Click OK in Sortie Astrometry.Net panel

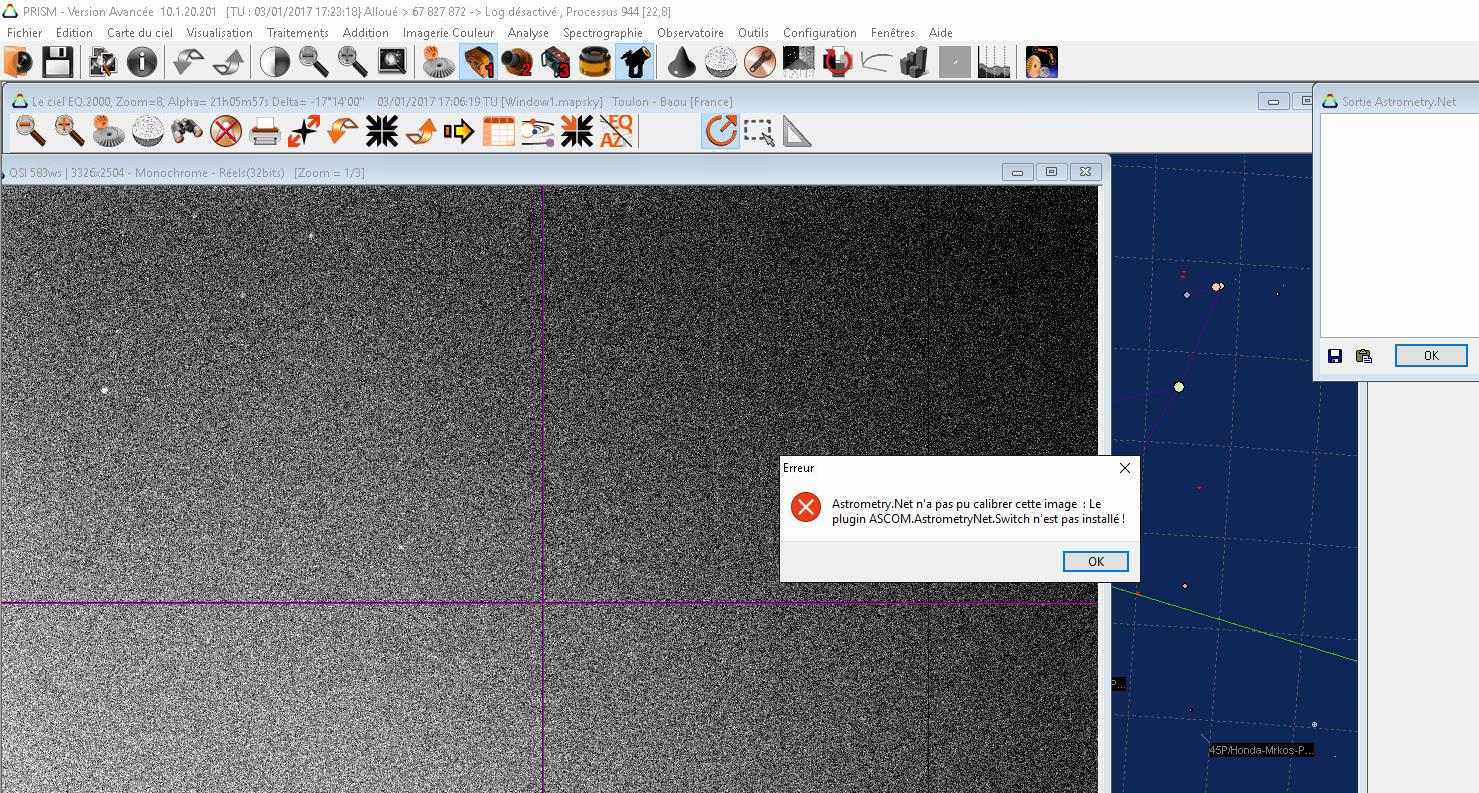(1430, 356)
